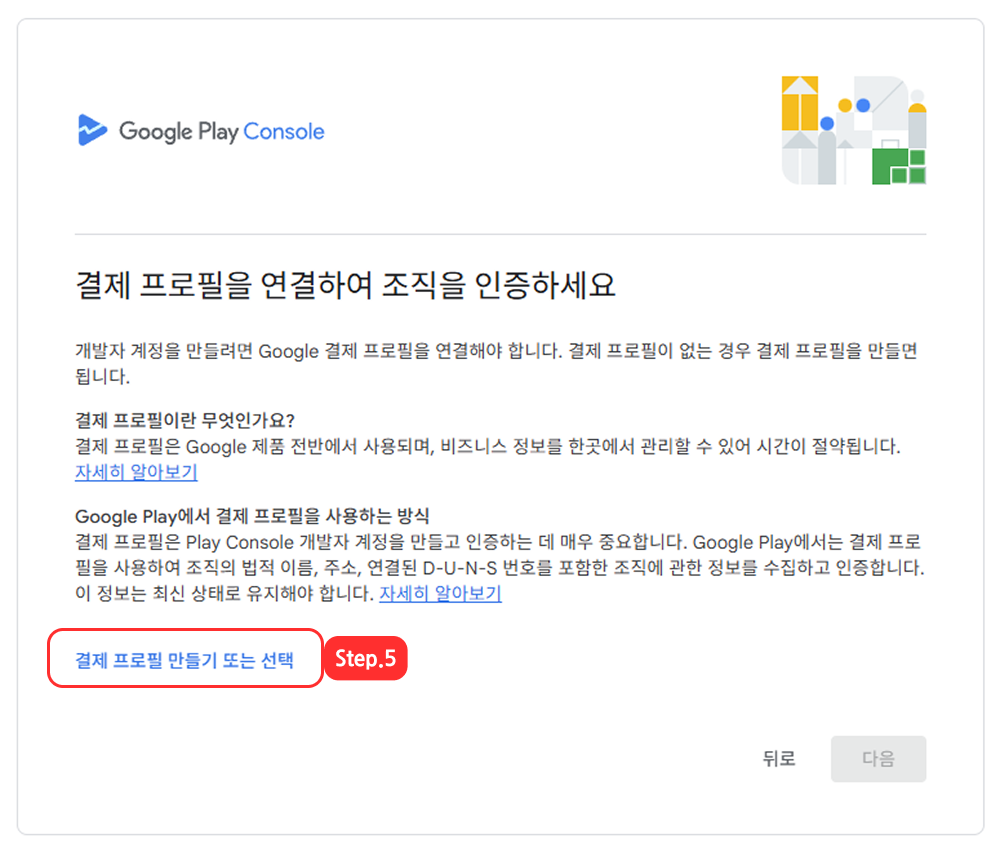1000x852 pixels.
Task: Click the 다음 button
Action: tap(878, 758)
